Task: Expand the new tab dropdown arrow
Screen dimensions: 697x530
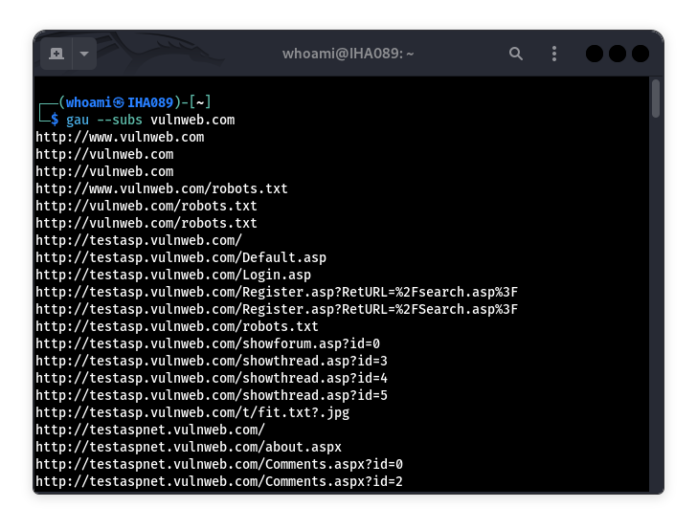Action: pyautogui.click(x=84, y=54)
